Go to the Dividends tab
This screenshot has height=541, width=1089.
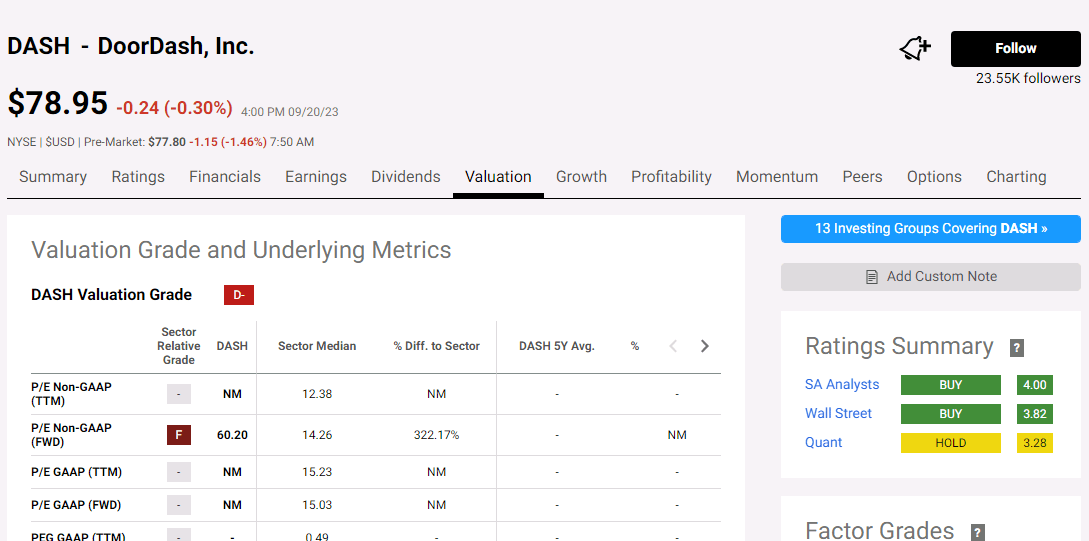tap(406, 177)
